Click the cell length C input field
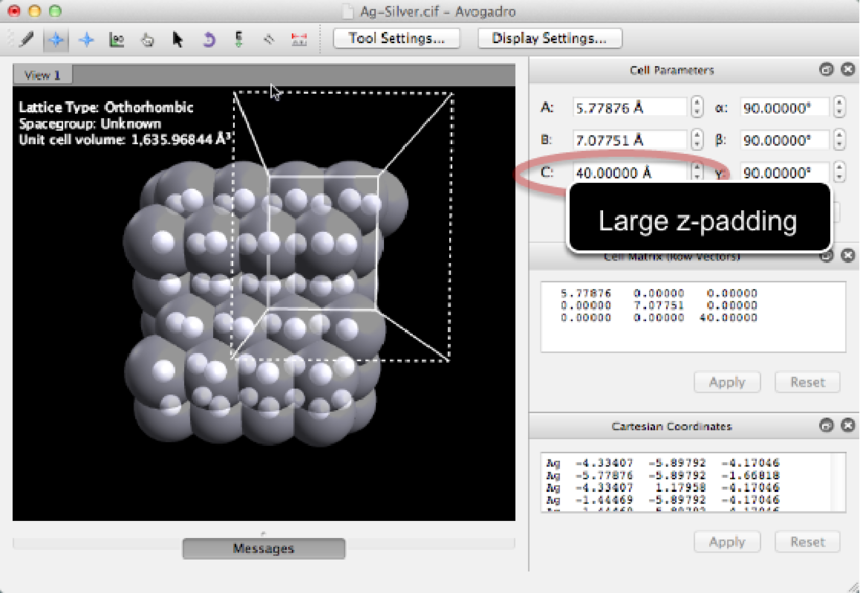This screenshot has height=593, width=860. click(x=628, y=173)
